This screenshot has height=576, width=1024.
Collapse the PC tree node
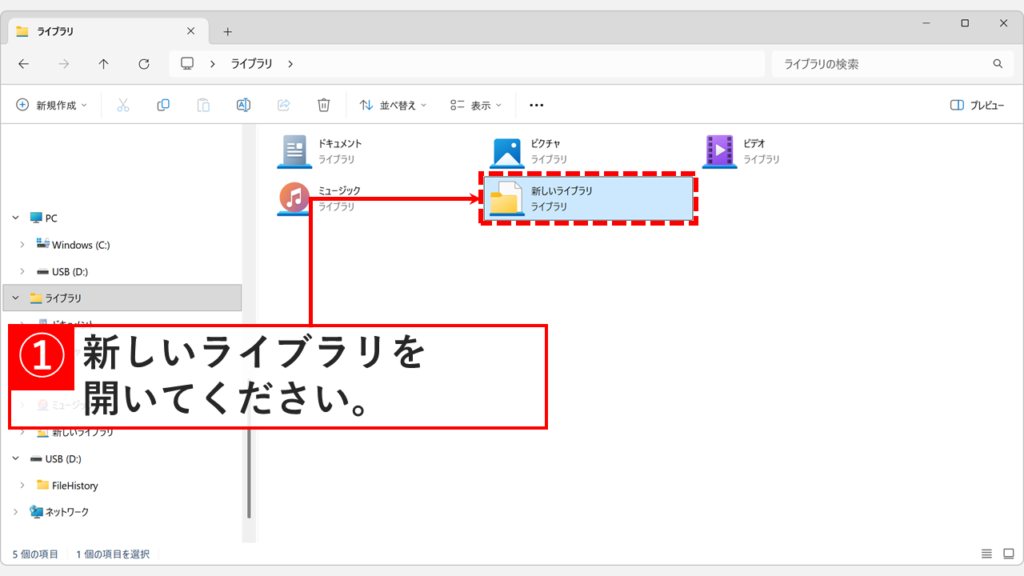click(16, 218)
